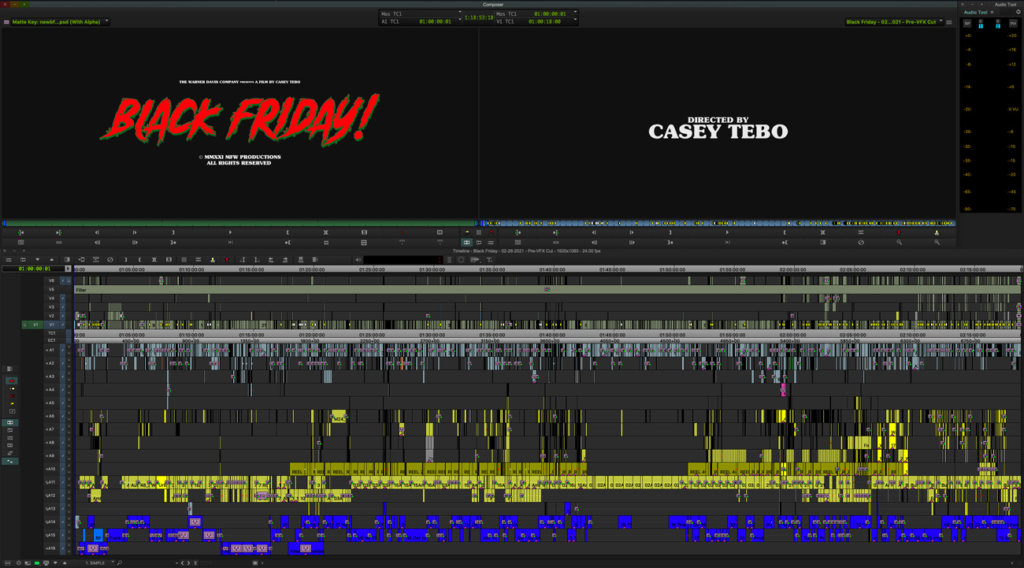Toggle A11 audio track selector
This screenshot has width=1024, height=568.
pyautogui.click(x=50, y=482)
